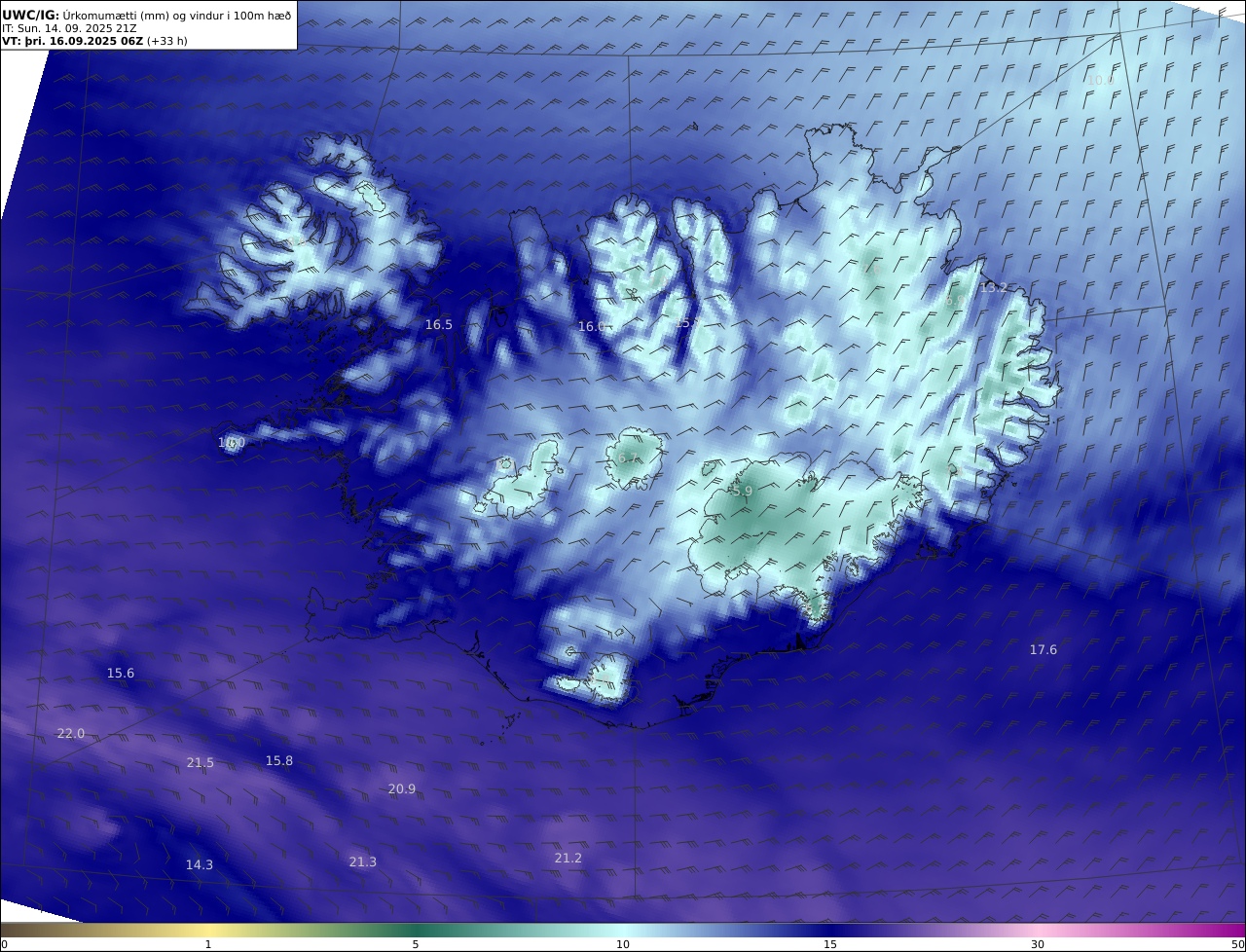Click the 16.5 precipitable water value

click(x=439, y=325)
